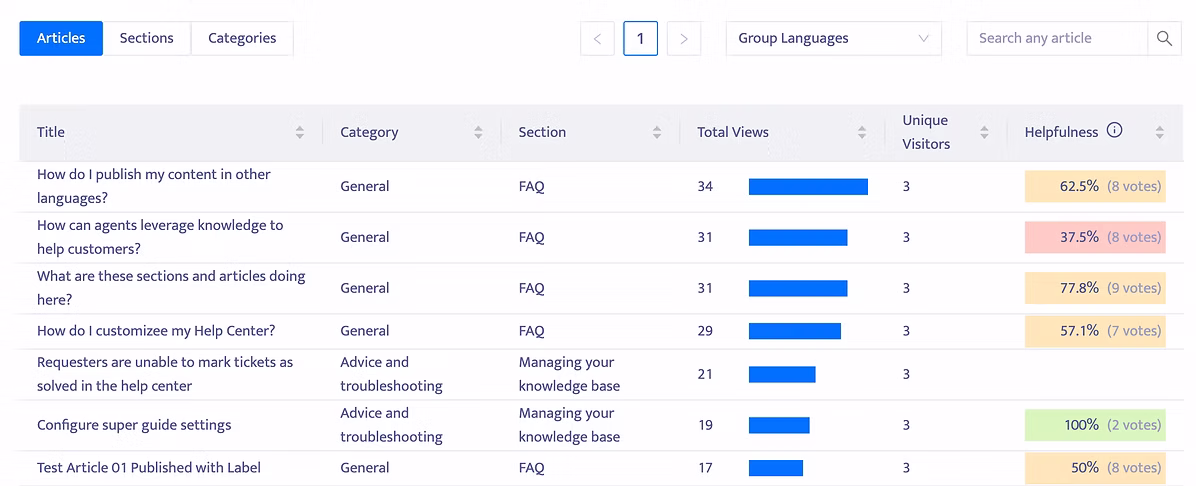Select the Articles tab
1196x486 pixels.
click(61, 38)
